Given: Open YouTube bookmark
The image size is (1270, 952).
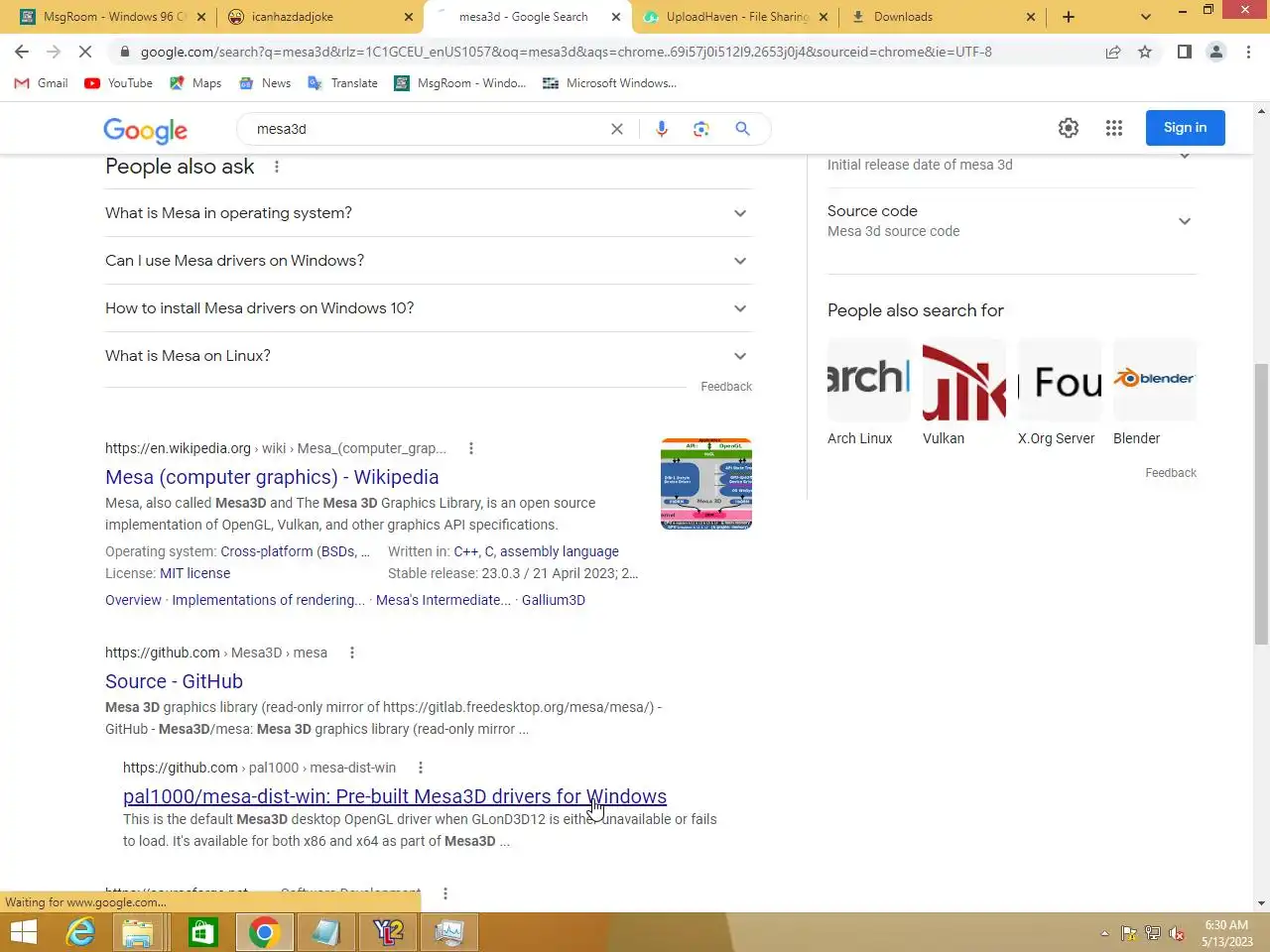Looking at the screenshot, I should pos(119,83).
